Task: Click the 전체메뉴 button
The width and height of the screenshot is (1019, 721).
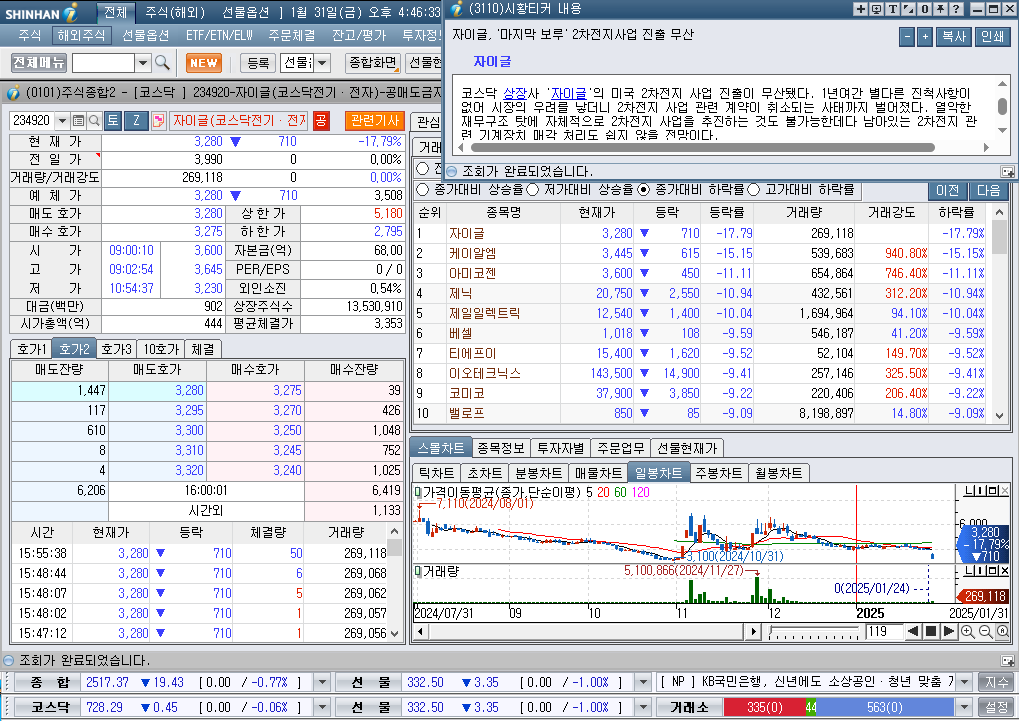Action: (39, 62)
